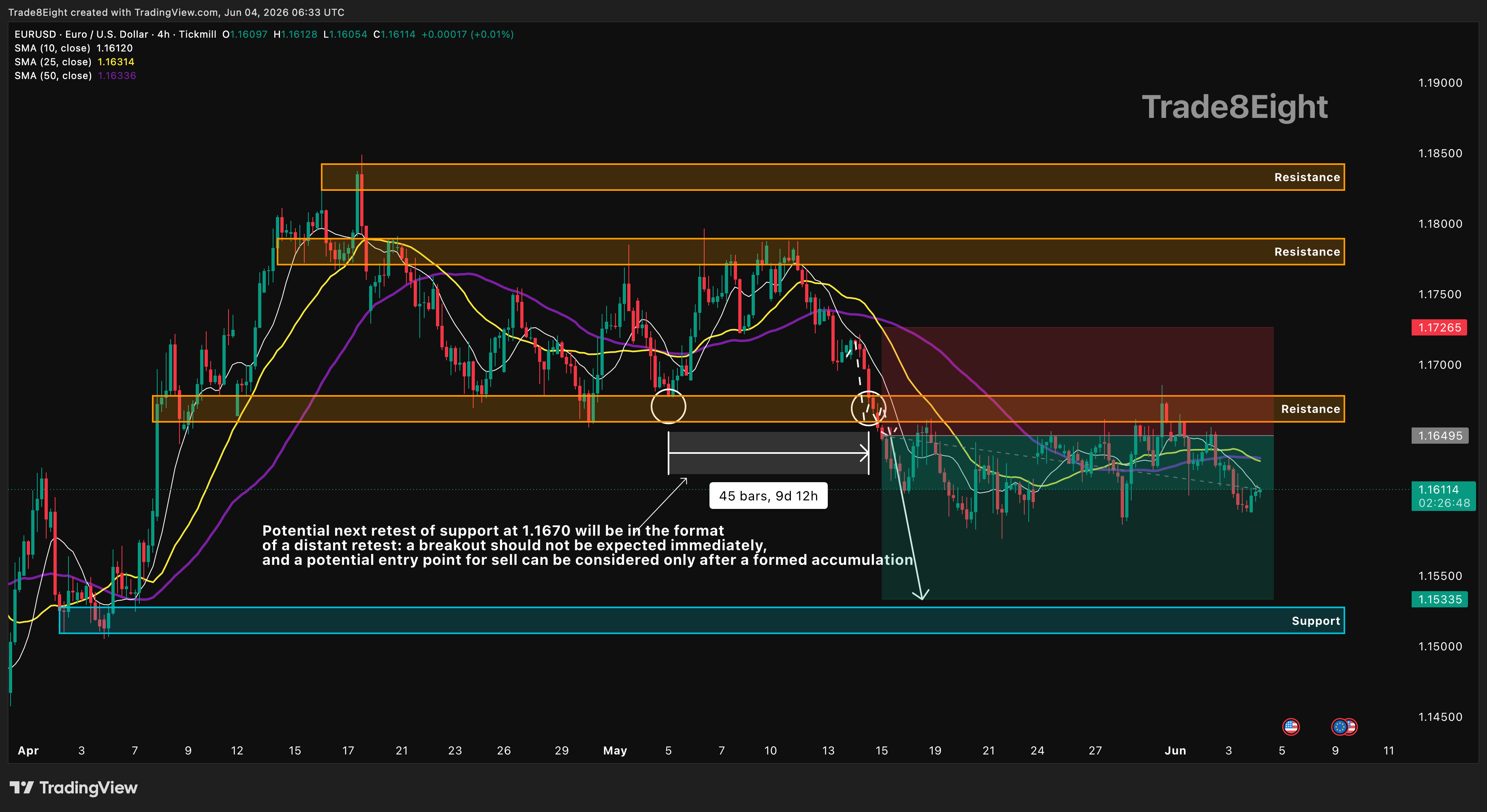Click the header line created with TradingView.com

click(176, 12)
